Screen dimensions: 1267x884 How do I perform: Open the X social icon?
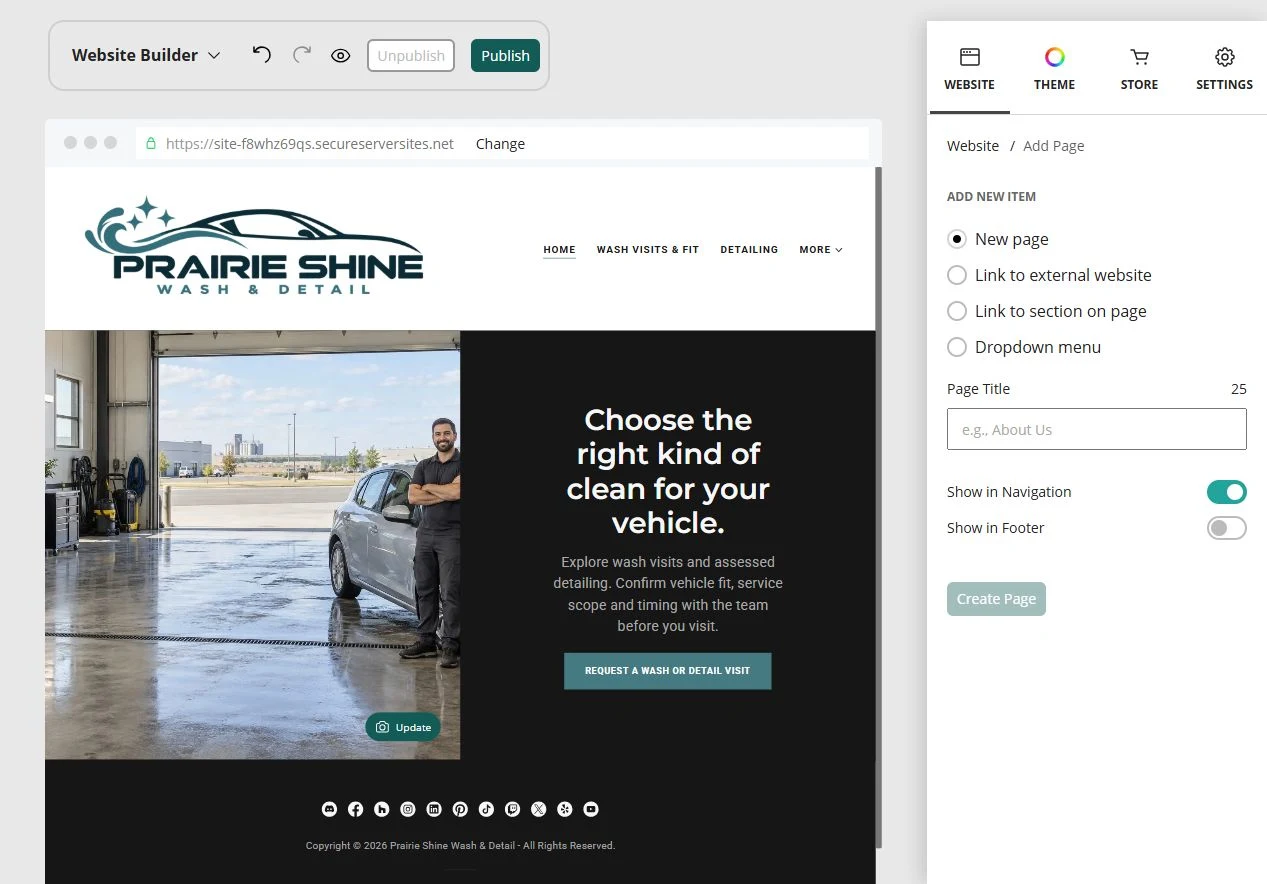tap(539, 809)
